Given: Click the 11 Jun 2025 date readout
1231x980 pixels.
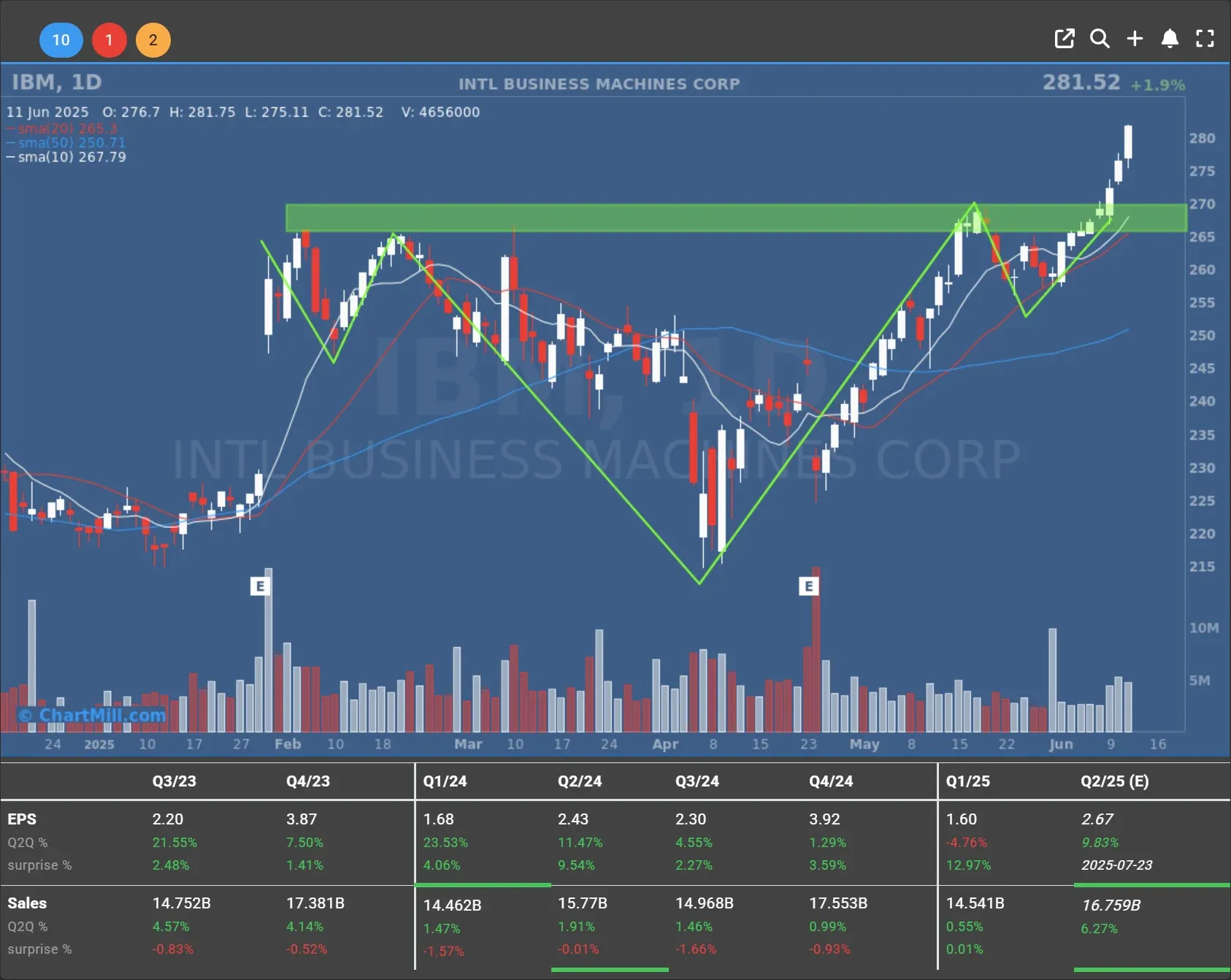Looking at the screenshot, I should (x=47, y=112).
